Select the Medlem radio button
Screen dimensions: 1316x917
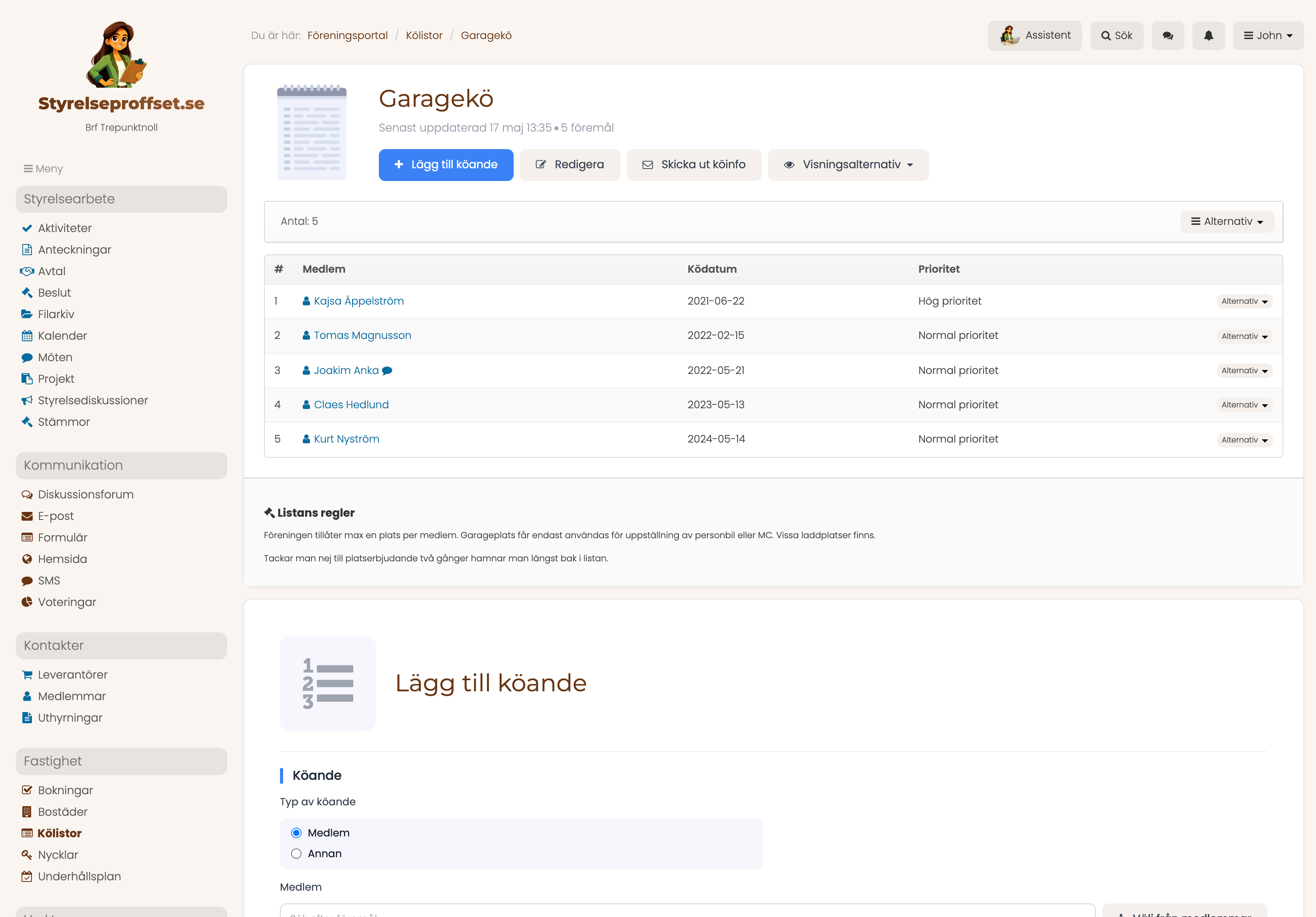coord(296,833)
